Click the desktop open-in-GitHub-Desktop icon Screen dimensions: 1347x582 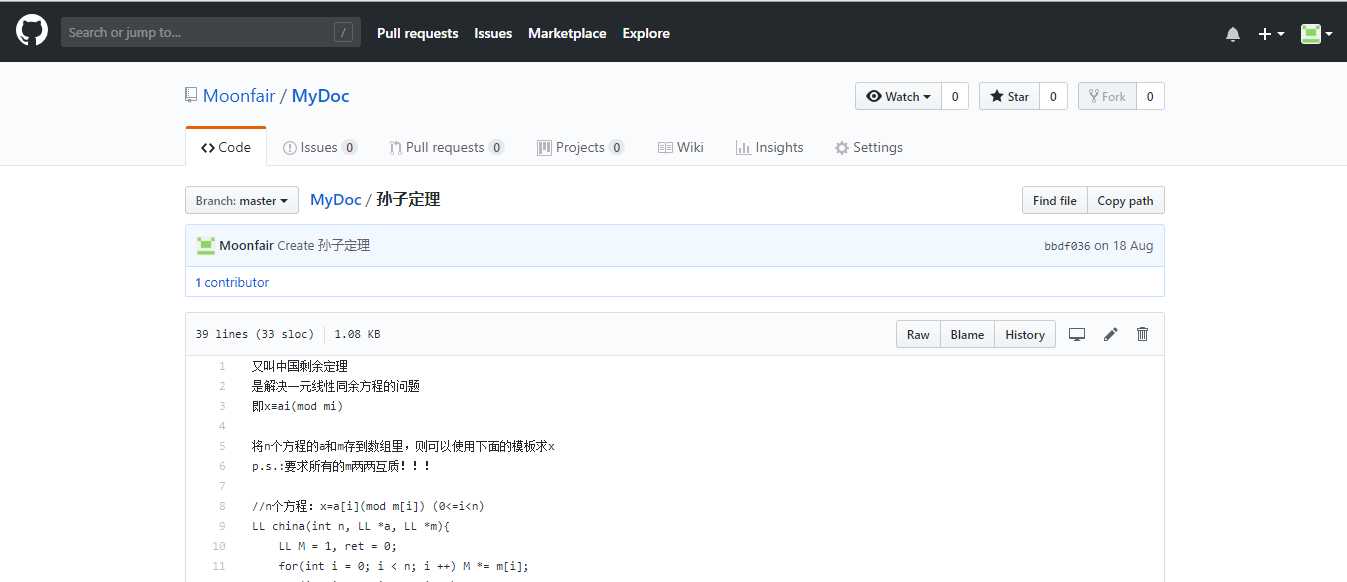tap(1077, 334)
